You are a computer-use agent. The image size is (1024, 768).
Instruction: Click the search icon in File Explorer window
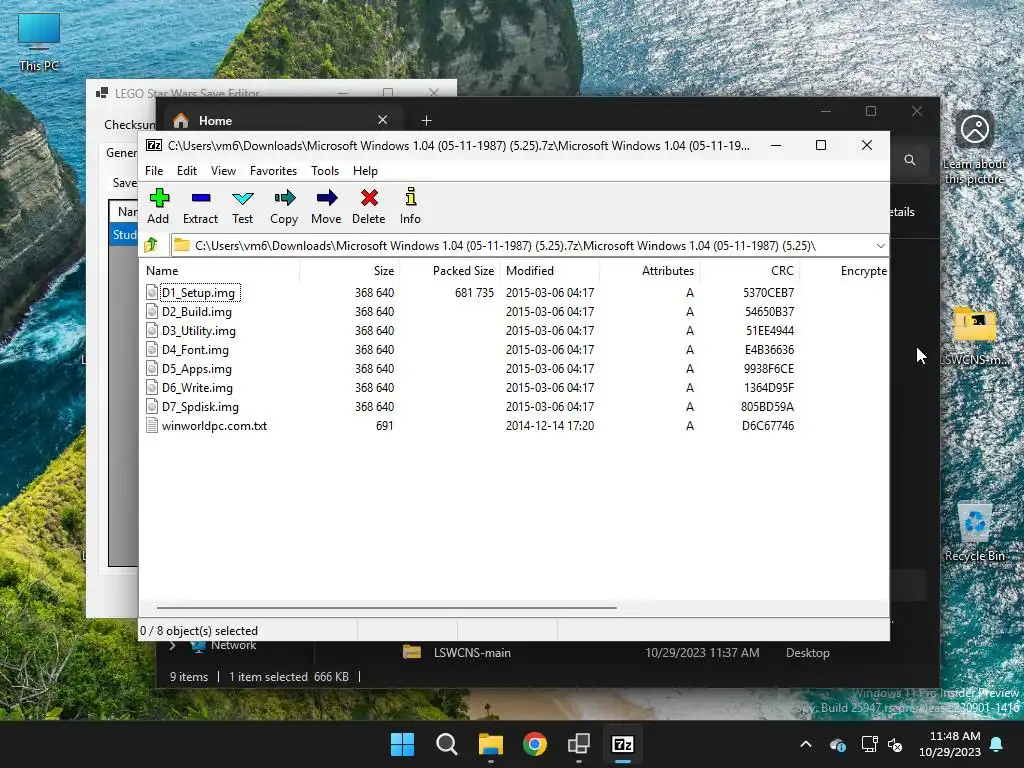pyautogui.click(x=910, y=160)
